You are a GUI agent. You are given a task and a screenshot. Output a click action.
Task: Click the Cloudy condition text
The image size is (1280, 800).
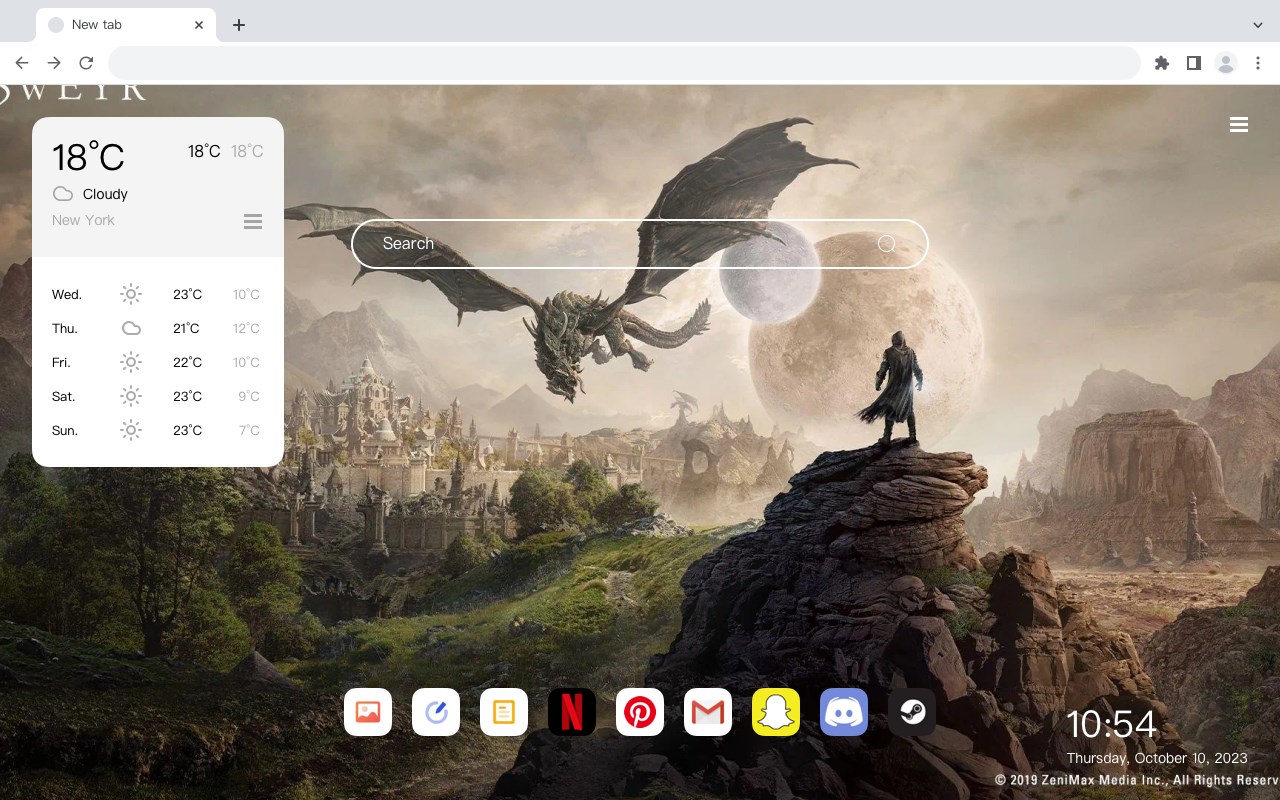[105, 194]
